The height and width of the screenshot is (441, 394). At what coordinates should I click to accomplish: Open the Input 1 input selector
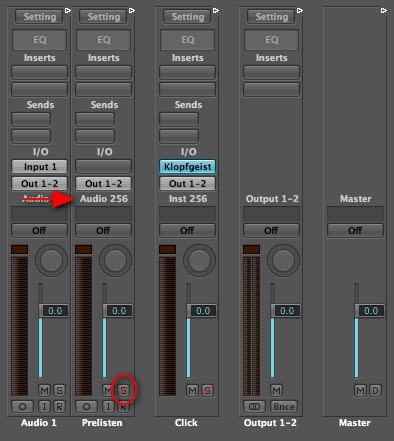click(x=40, y=166)
